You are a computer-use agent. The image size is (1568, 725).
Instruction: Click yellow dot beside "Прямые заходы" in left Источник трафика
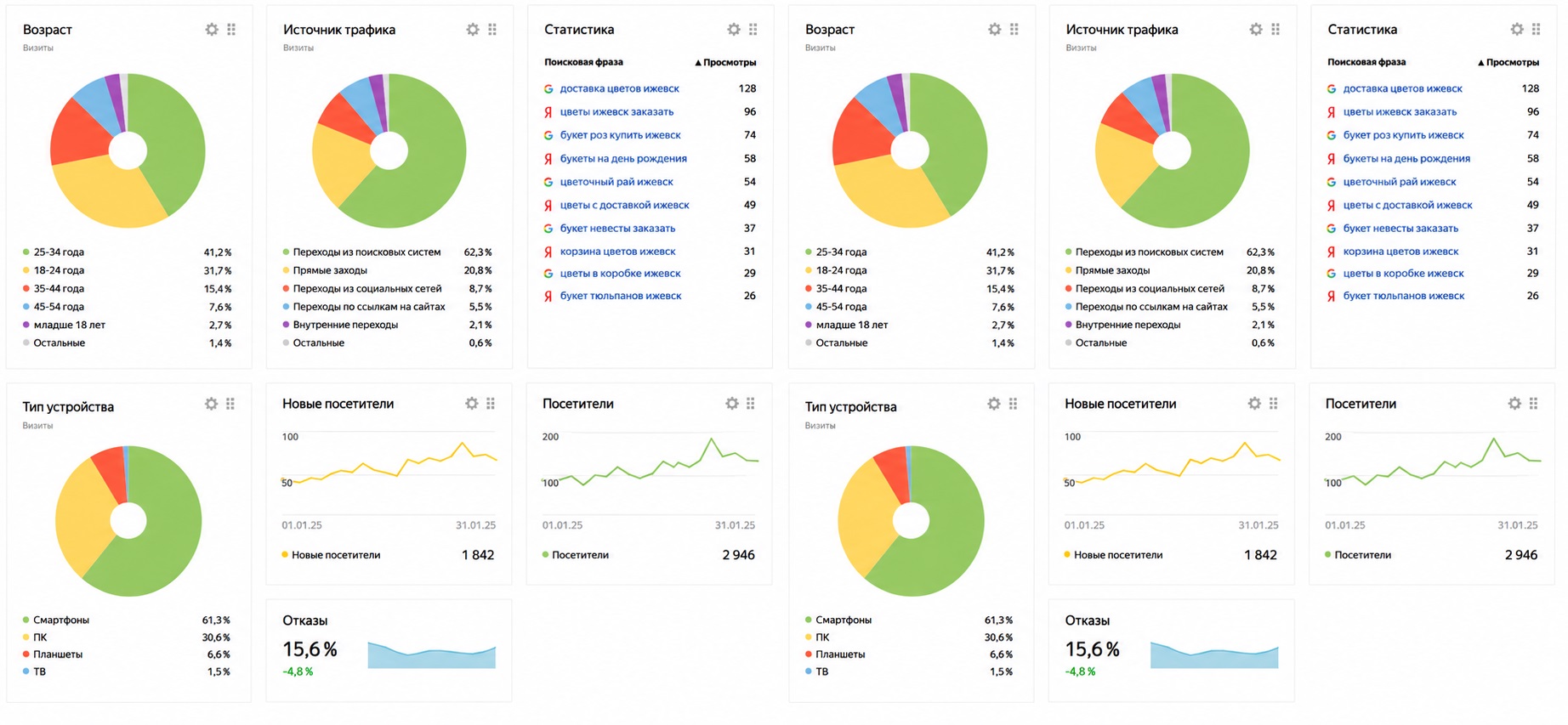(287, 270)
